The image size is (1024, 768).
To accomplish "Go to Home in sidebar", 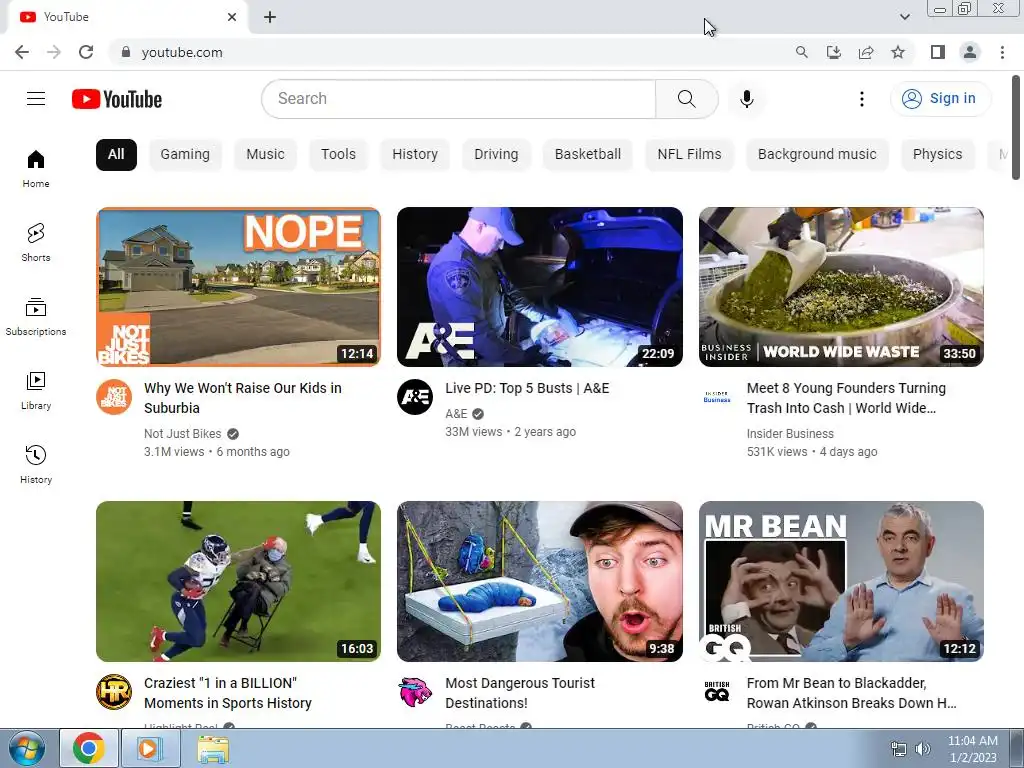I will (36, 169).
